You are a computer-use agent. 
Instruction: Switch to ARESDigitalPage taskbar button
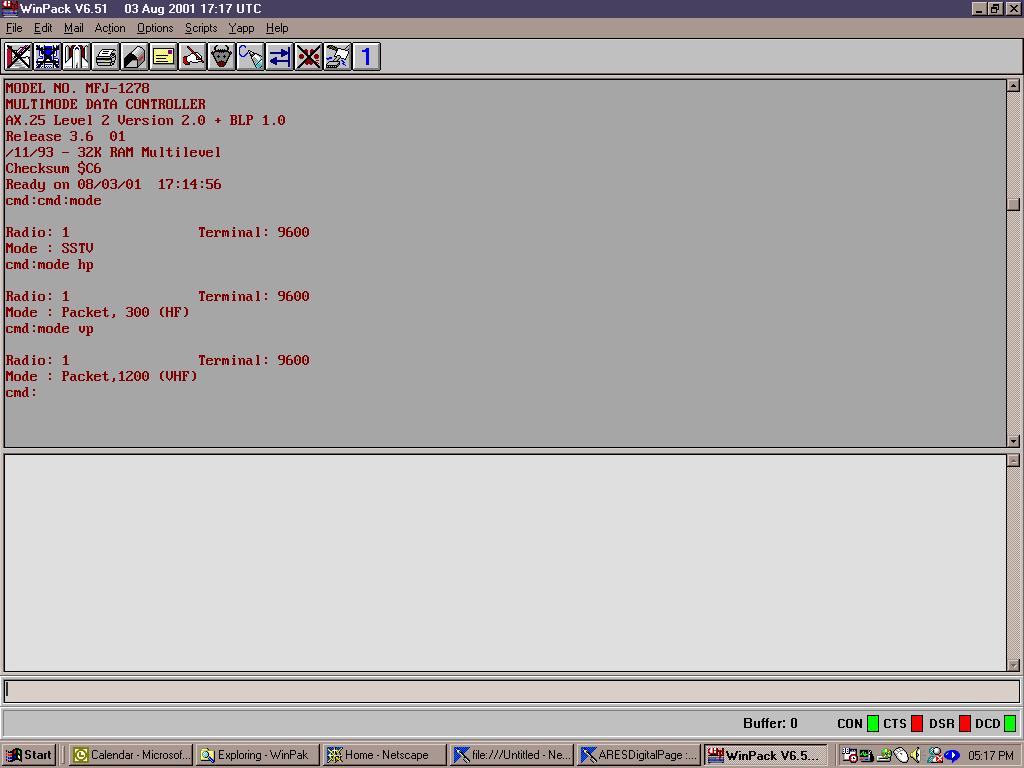pos(639,755)
